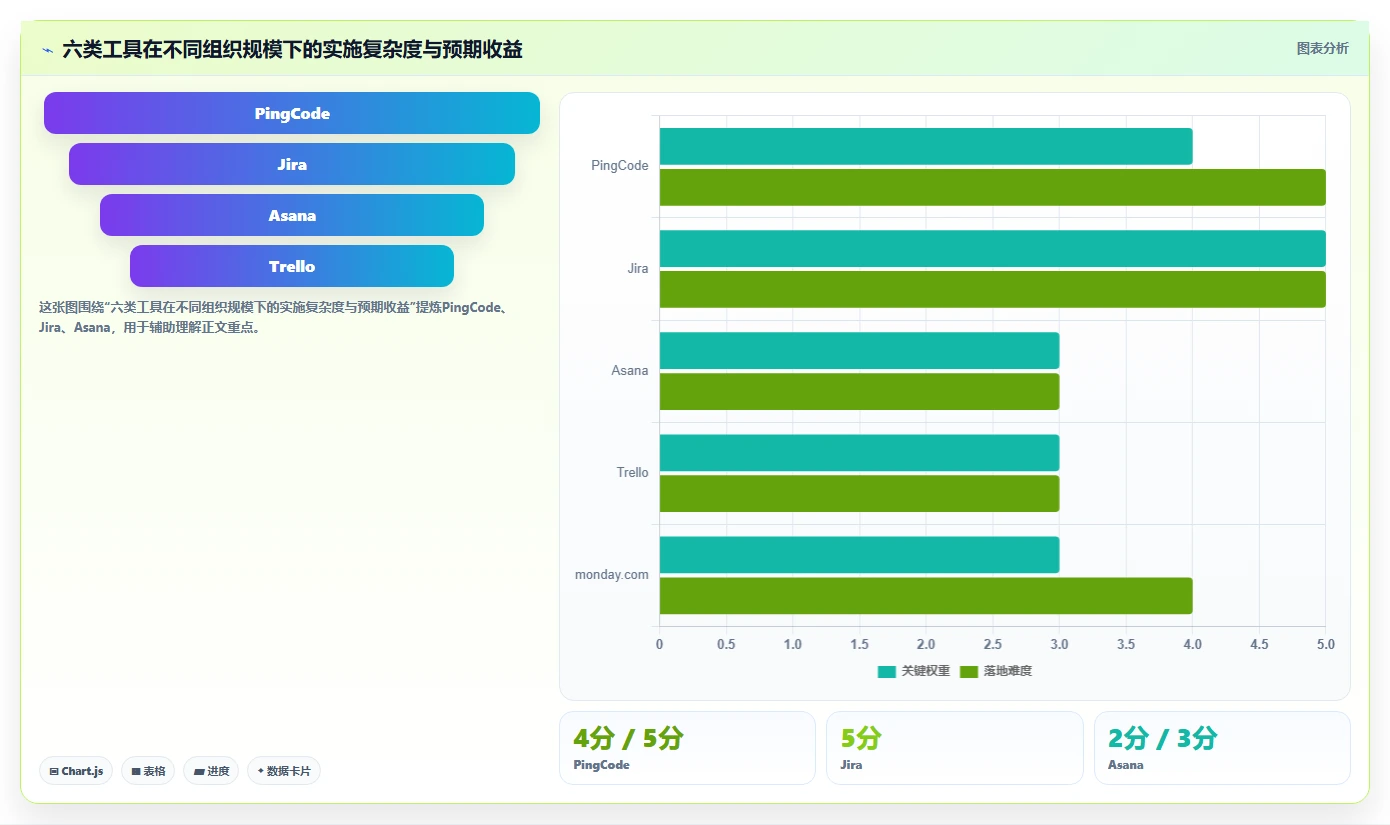Select the PingCode funnel bar
1390x825 pixels.
tap(292, 113)
